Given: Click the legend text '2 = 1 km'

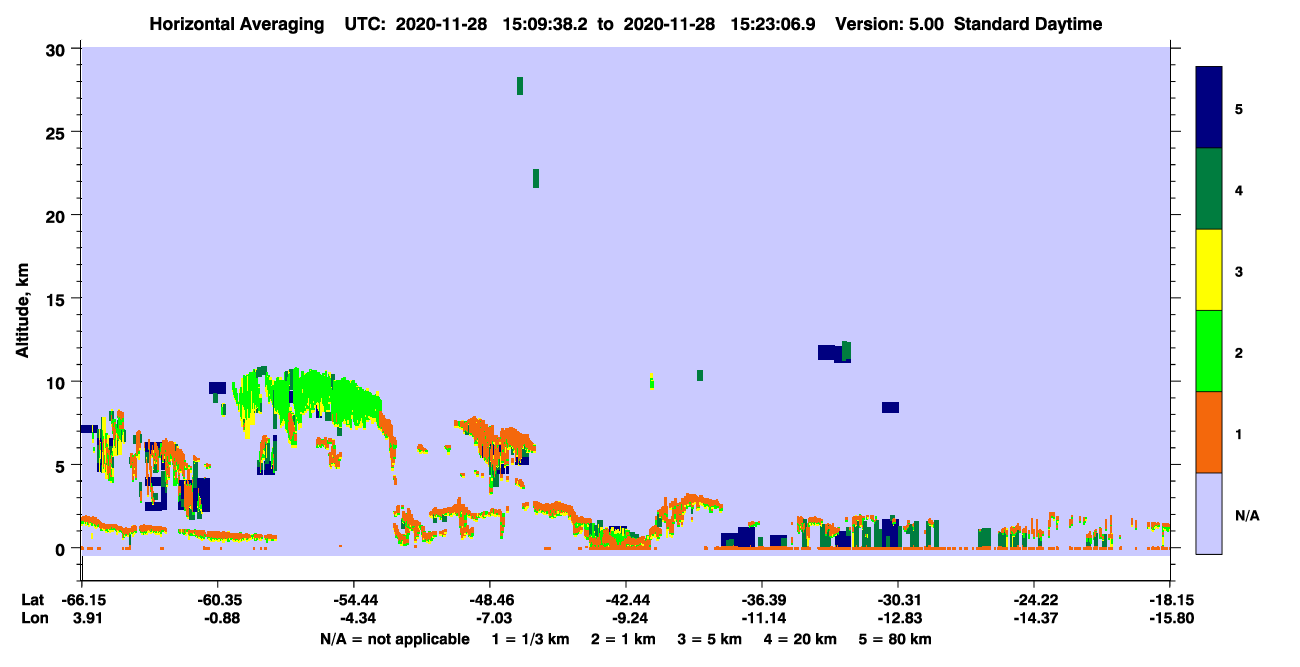Looking at the screenshot, I should click(623, 639).
